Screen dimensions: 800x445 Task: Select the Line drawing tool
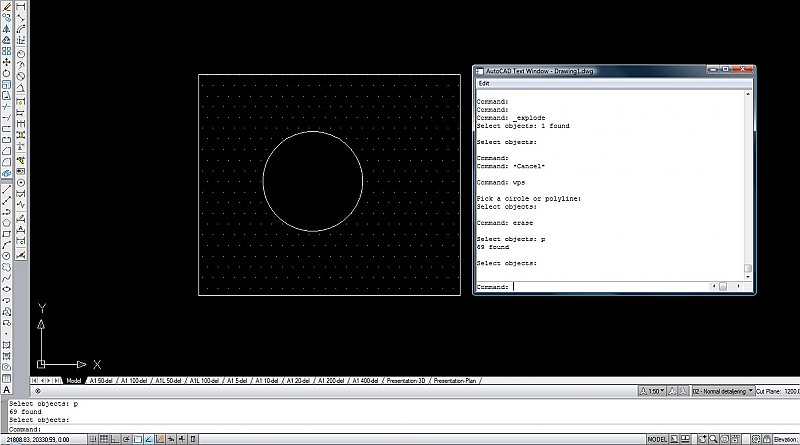click(x=7, y=190)
